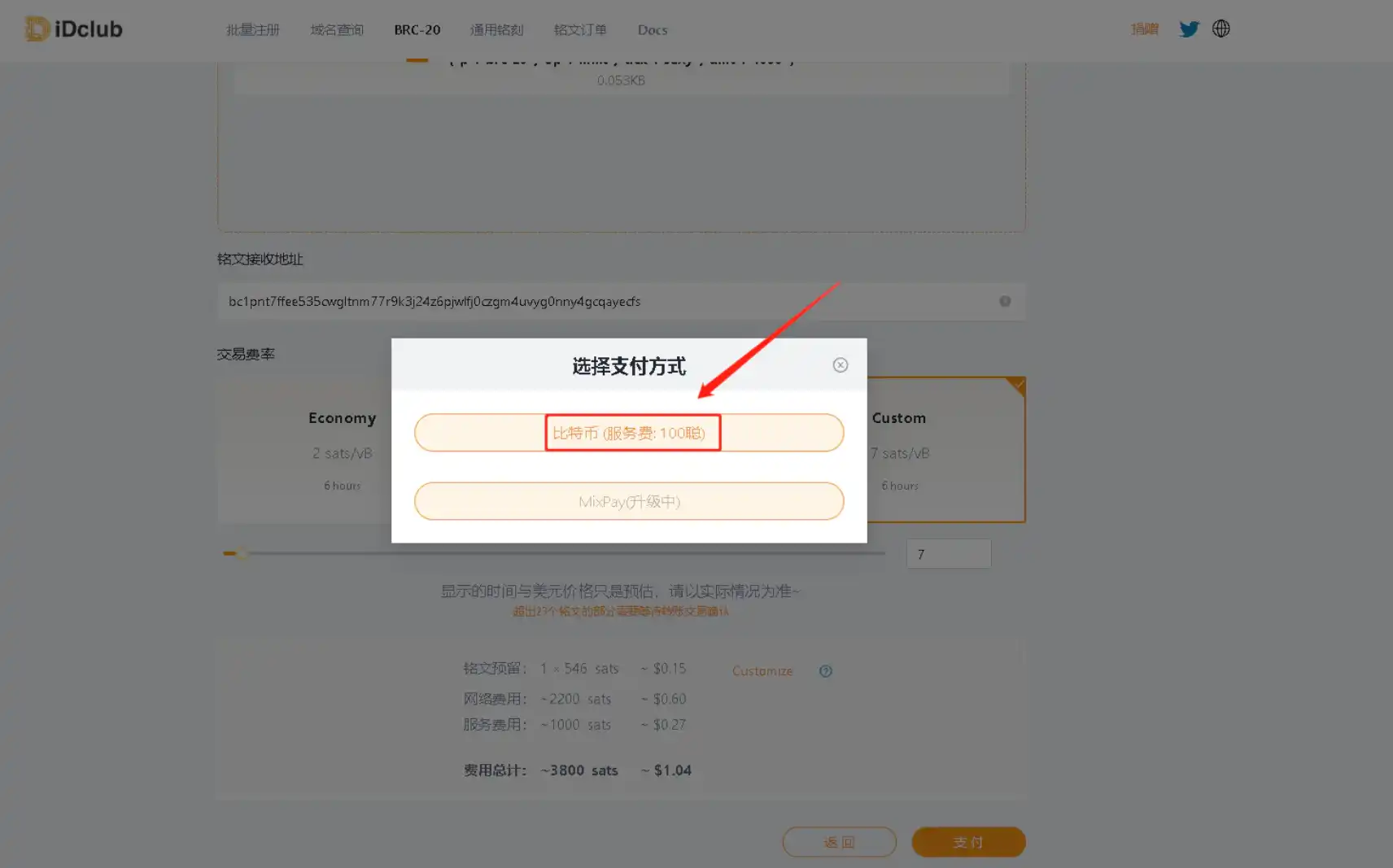Click the Customize fee link
Image resolution: width=1393 pixels, height=868 pixels.
(762, 670)
